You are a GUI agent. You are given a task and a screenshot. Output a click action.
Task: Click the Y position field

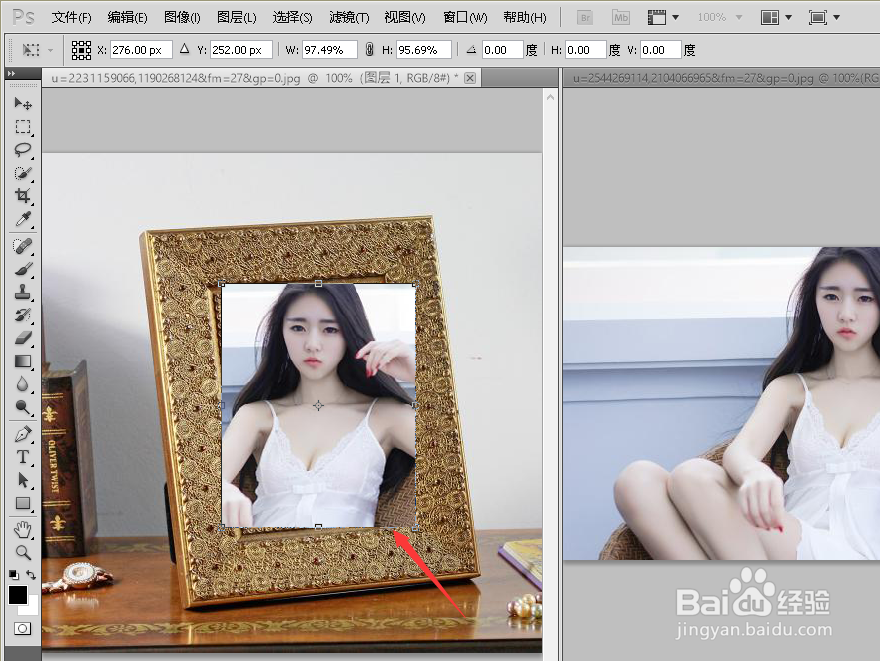(x=241, y=50)
